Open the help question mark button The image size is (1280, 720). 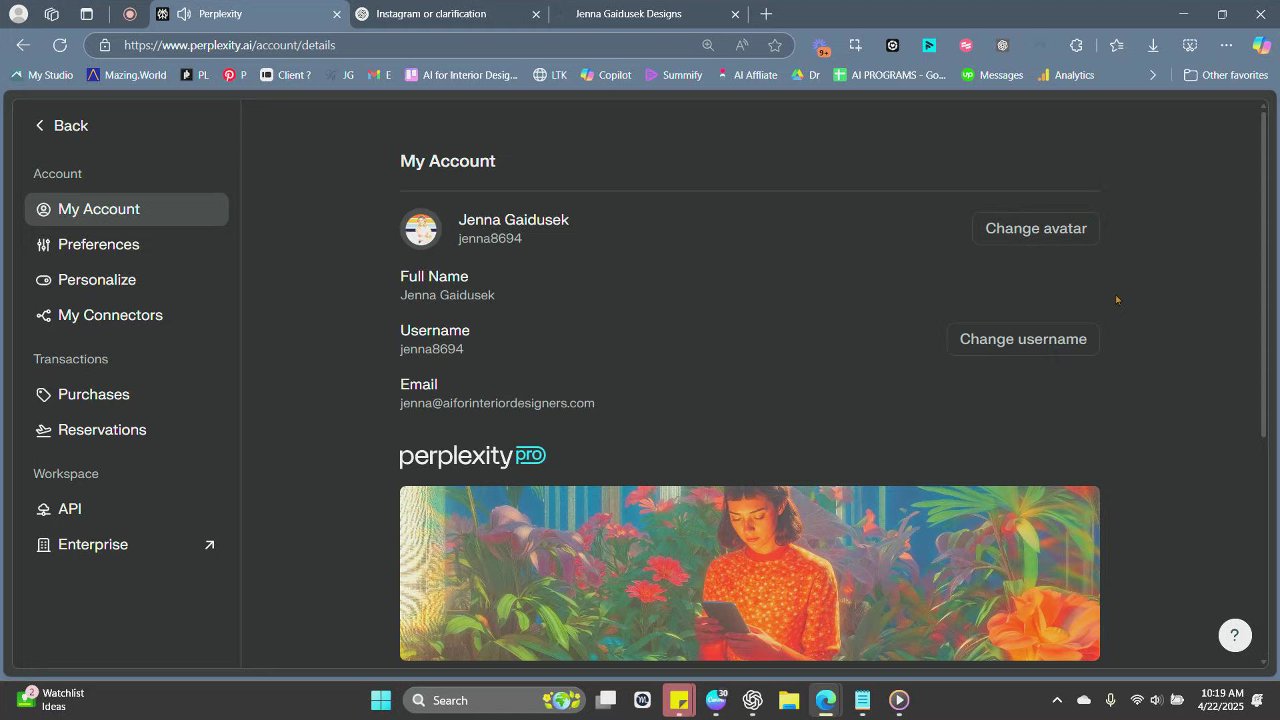pyautogui.click(x=1235, y=635)
